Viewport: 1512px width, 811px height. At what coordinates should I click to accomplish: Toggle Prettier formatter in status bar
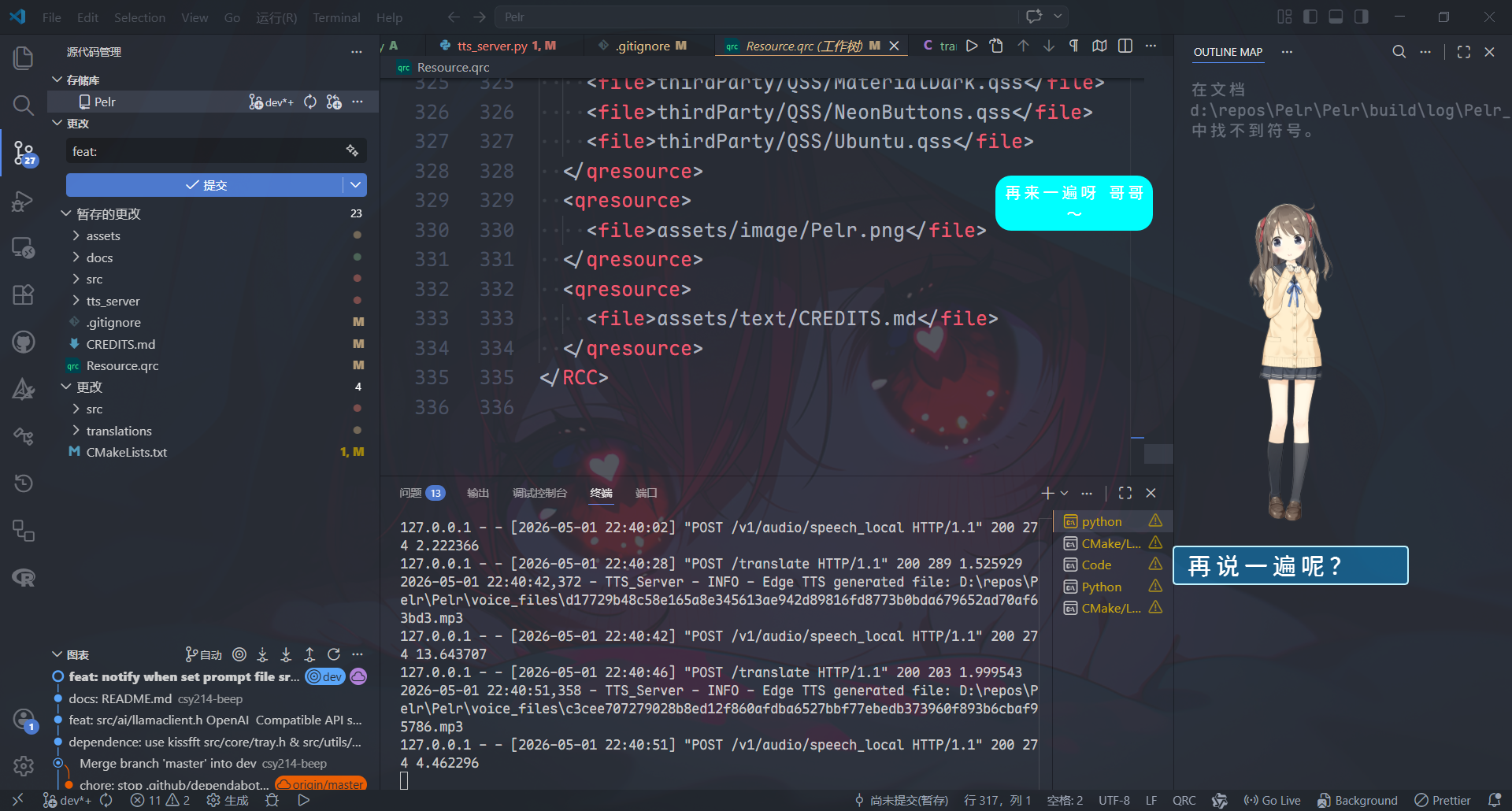[x=1443, y=800]
